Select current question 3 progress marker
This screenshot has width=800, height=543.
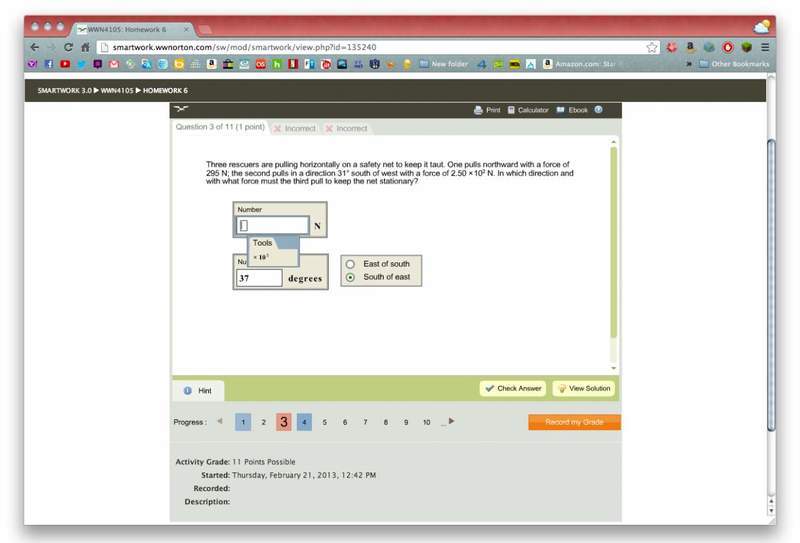click(x=284, y=422)
